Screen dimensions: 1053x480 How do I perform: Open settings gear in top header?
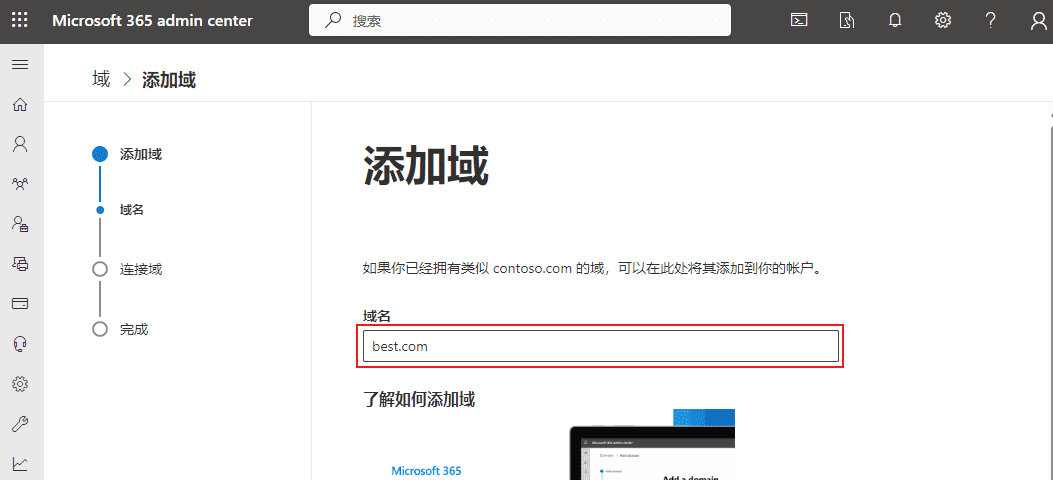point(943,20)
